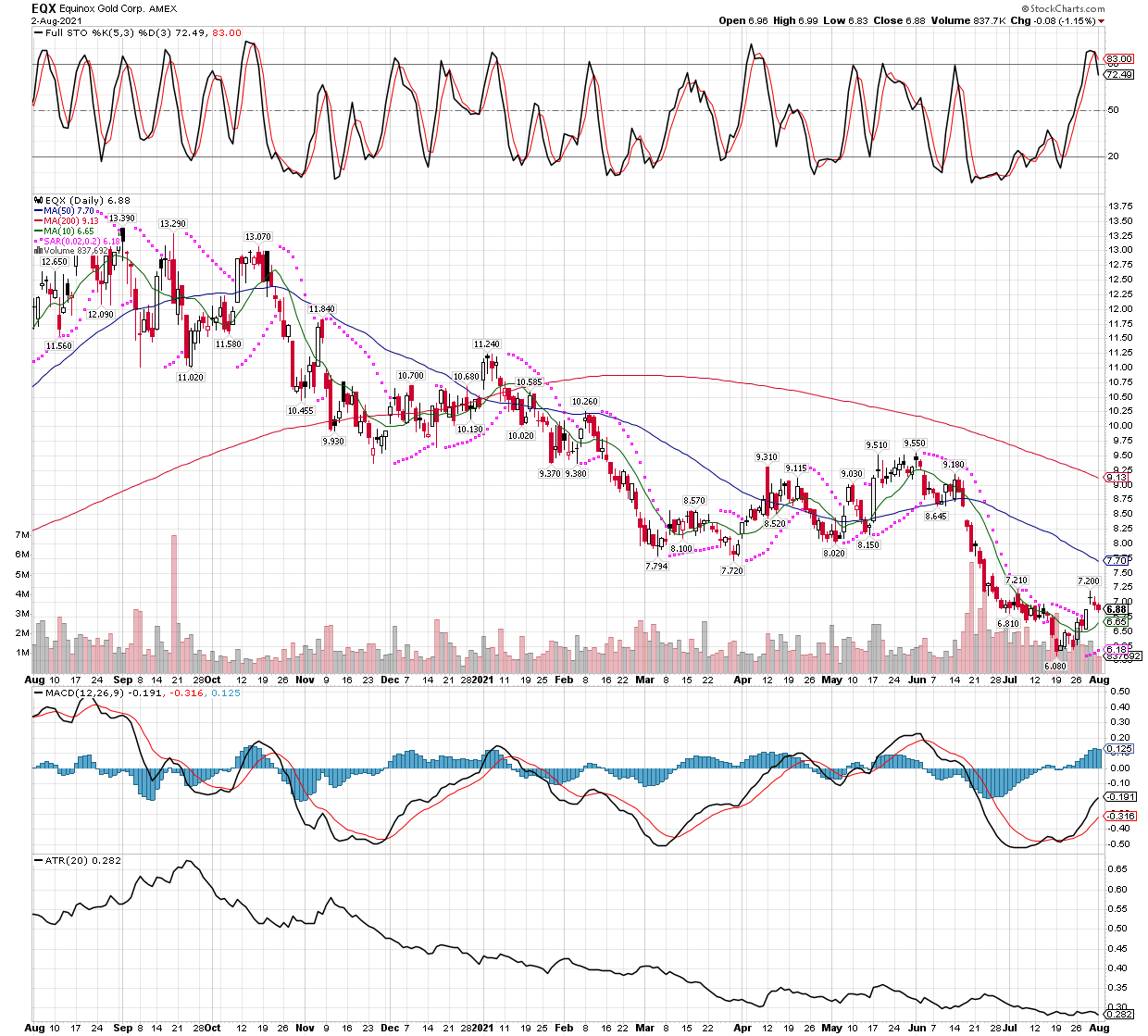Click the 11.020 low price annotation
1148x1036 pixels.
190,378
